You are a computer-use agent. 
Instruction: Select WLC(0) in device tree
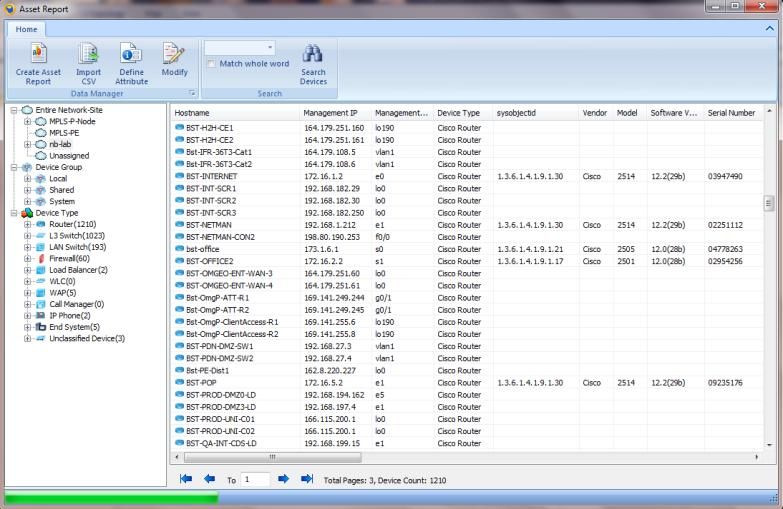tap(62, 281)
